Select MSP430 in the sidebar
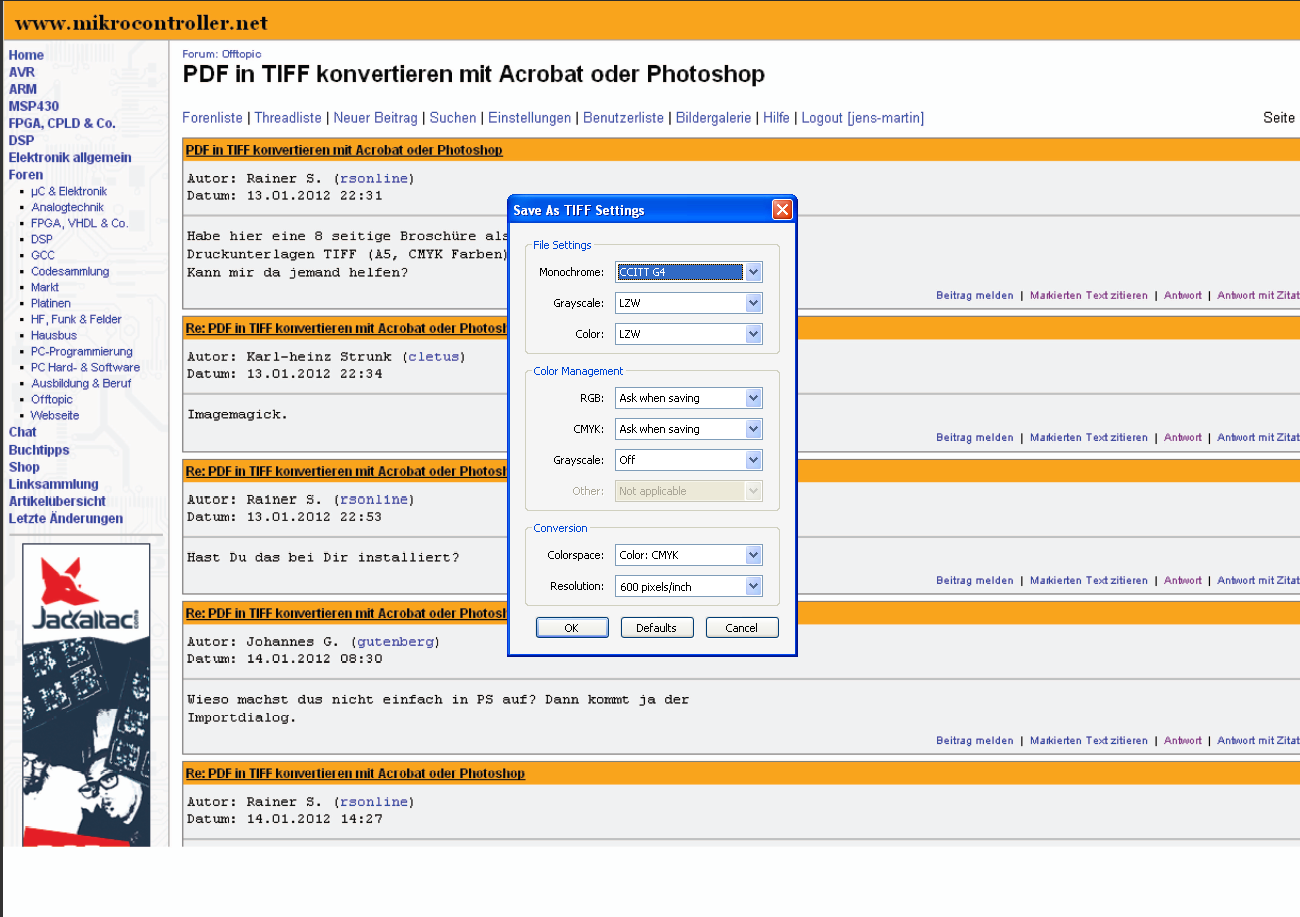 point(32,106)
